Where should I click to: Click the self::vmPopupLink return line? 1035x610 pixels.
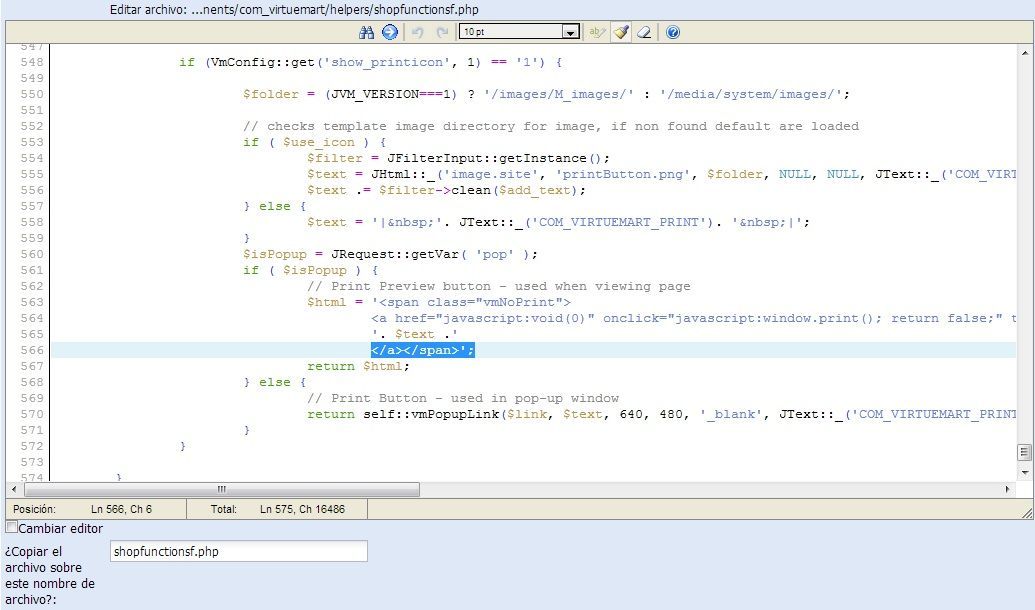[661, 414]
